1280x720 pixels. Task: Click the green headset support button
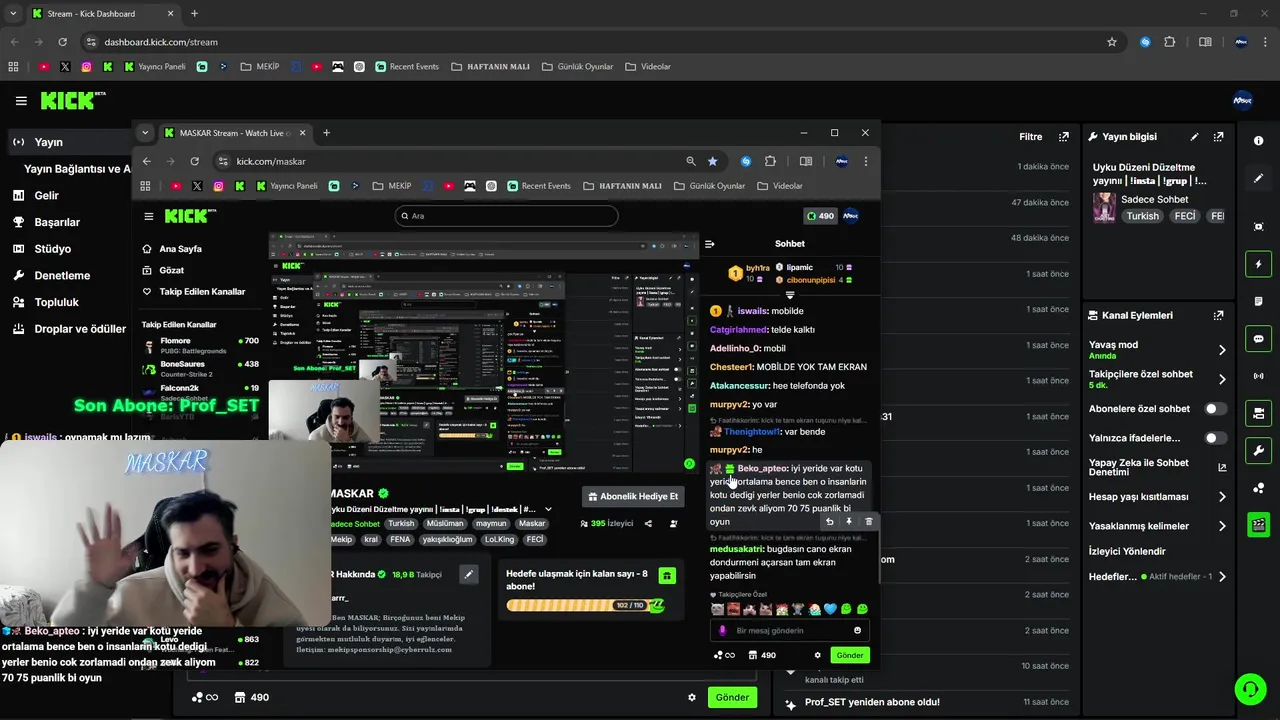[1248, 688]
